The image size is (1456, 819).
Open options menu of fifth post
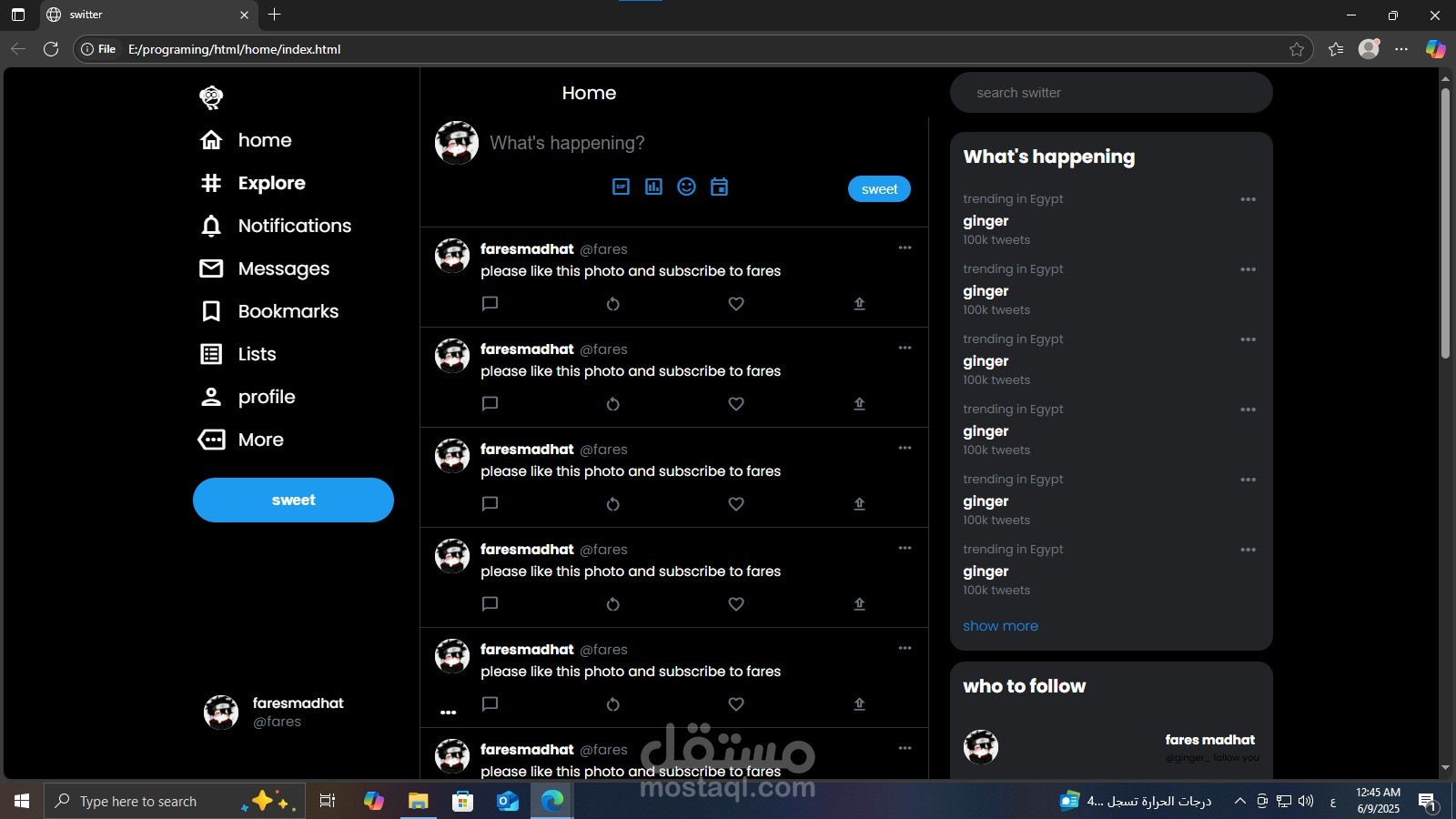[x=905, y=648]
